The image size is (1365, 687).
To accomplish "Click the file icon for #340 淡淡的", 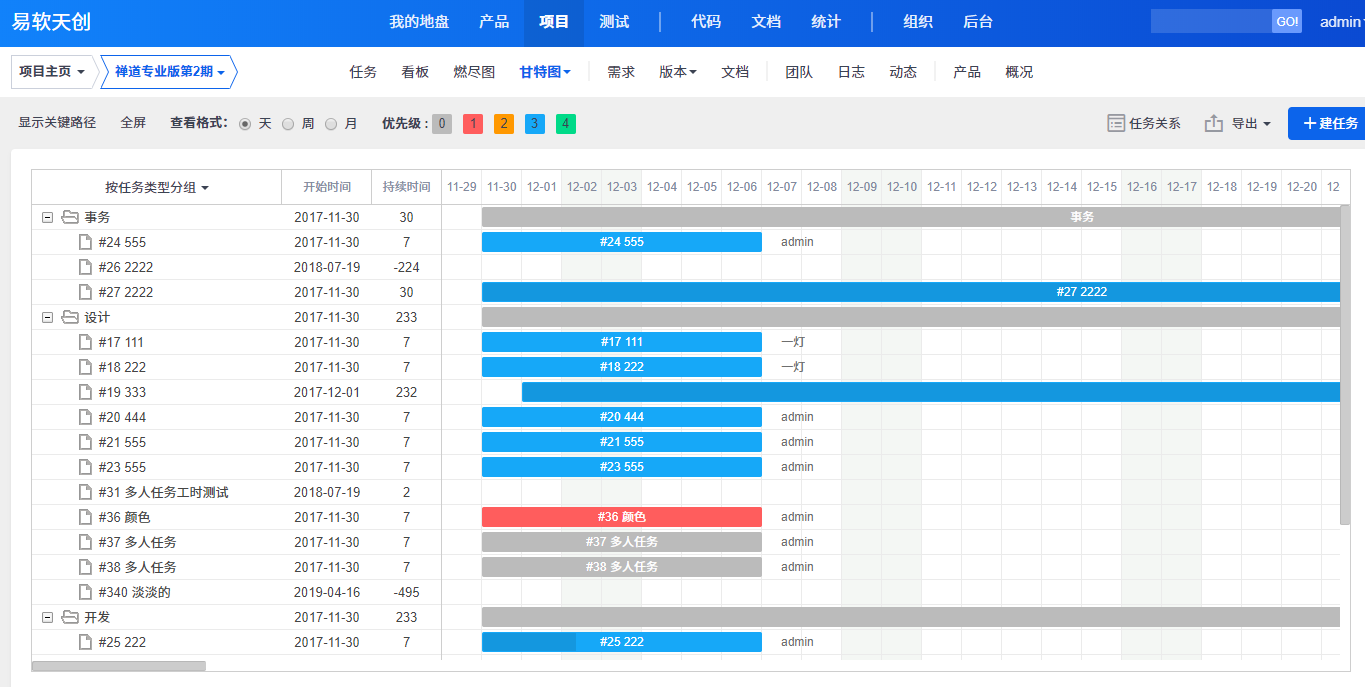I will 85,592.
